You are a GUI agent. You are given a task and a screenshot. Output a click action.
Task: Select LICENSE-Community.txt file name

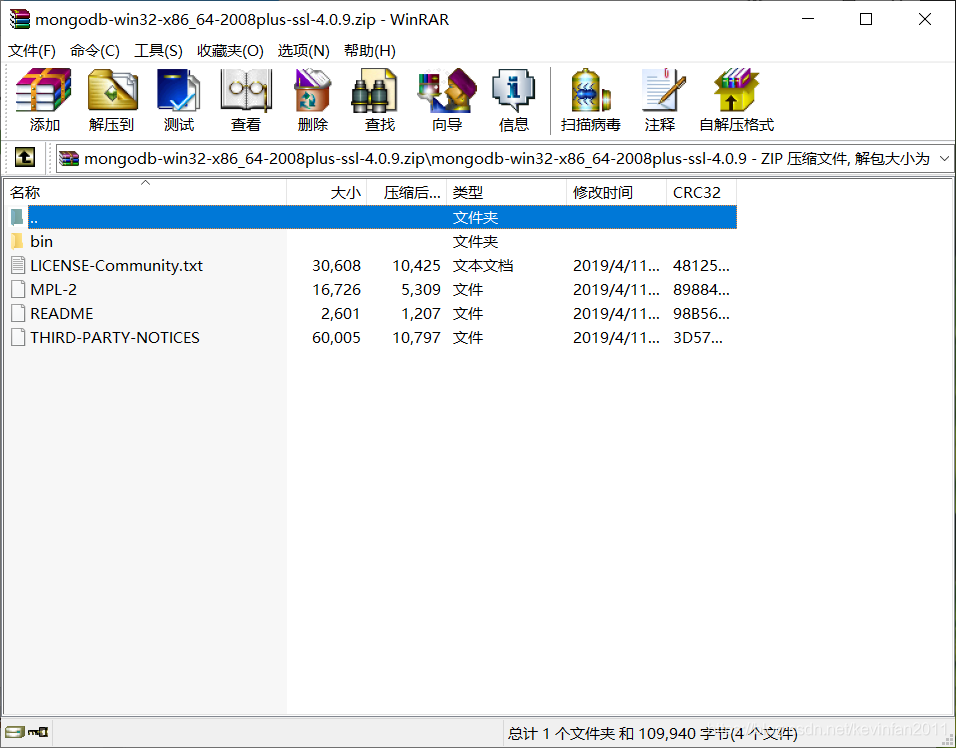pos(116,266)
